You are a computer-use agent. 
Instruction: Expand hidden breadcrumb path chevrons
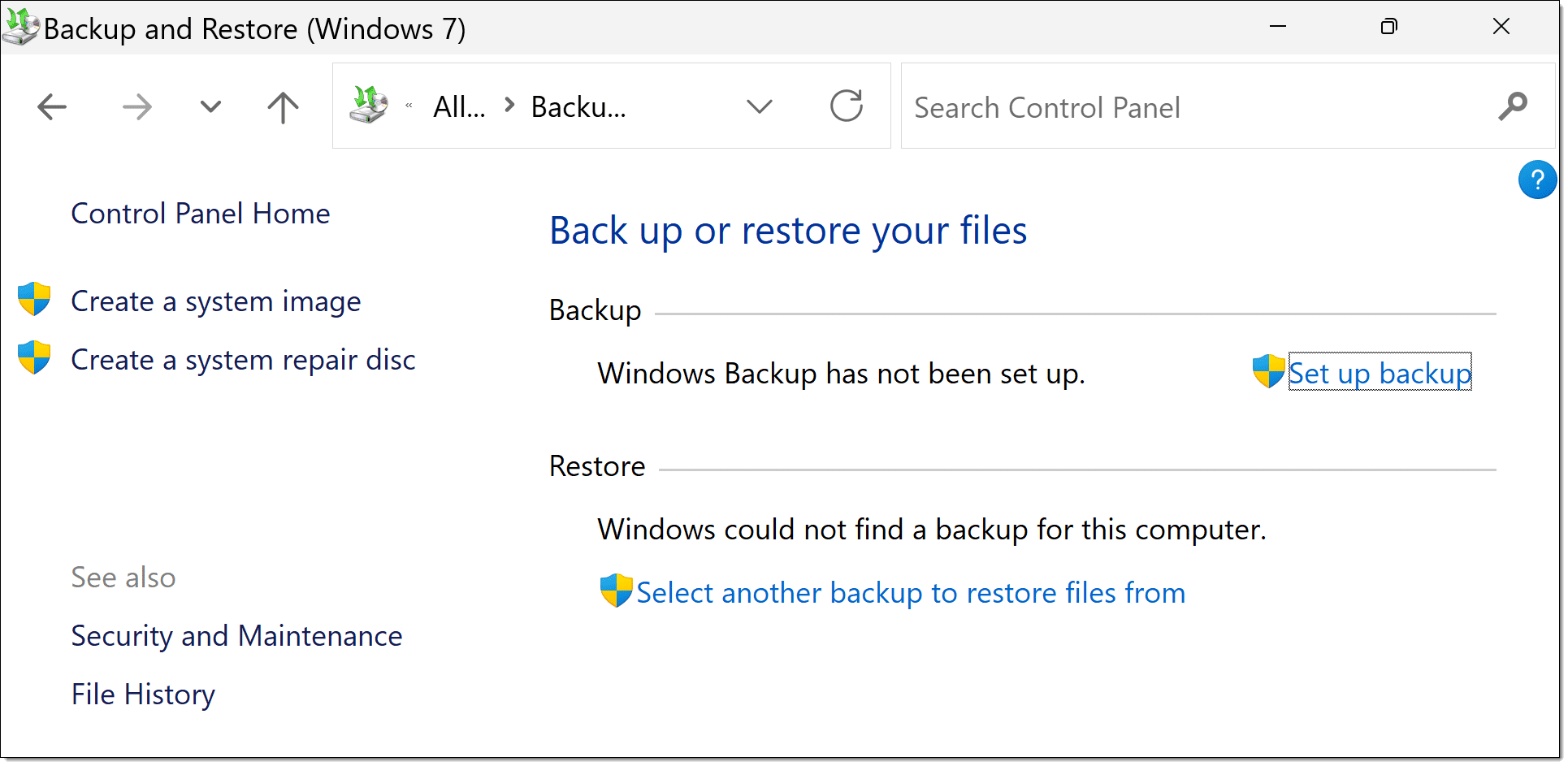click(x=409, y=106)
